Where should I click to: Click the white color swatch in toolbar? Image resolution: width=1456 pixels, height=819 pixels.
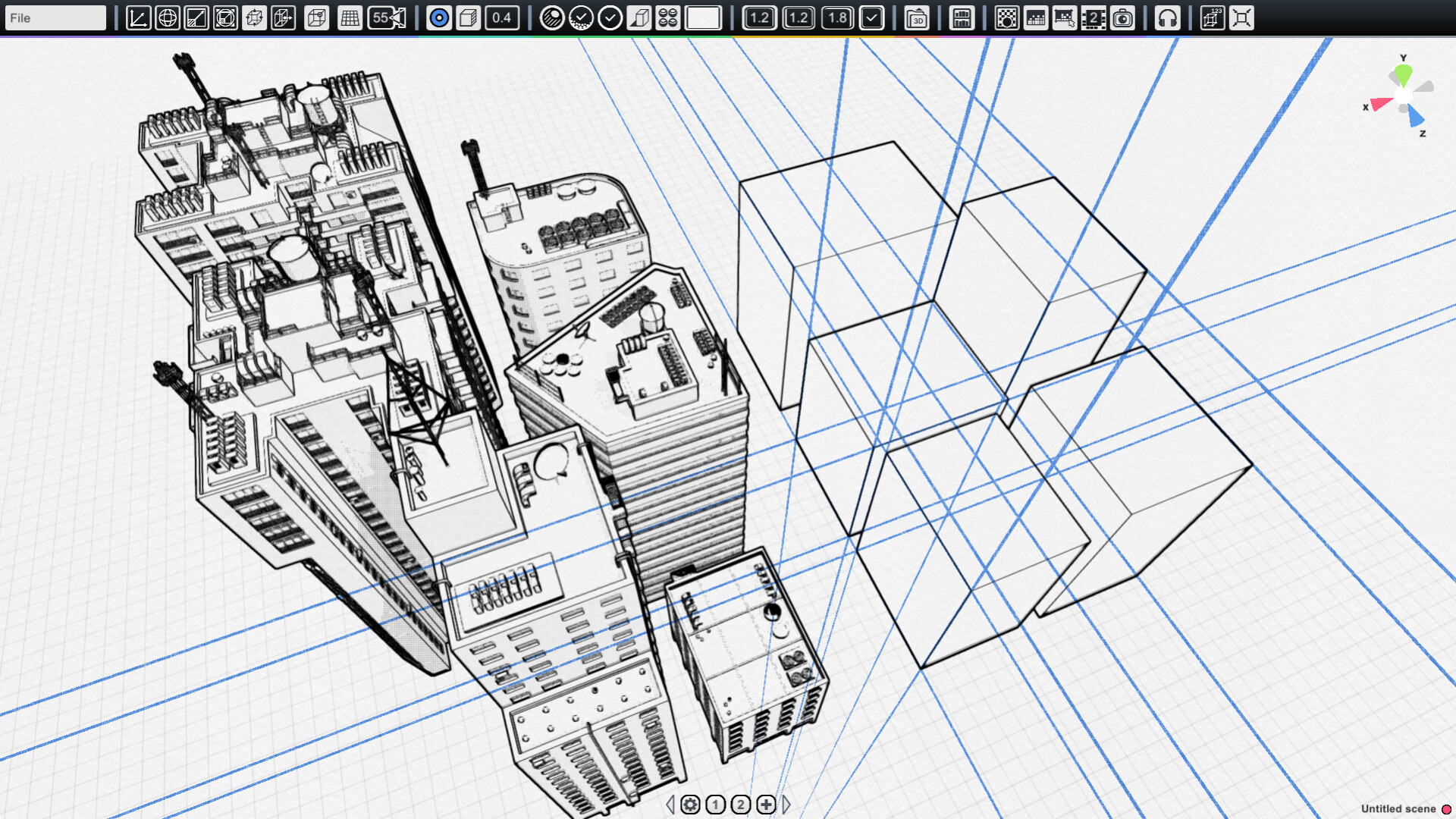click(x=703, y=18)
